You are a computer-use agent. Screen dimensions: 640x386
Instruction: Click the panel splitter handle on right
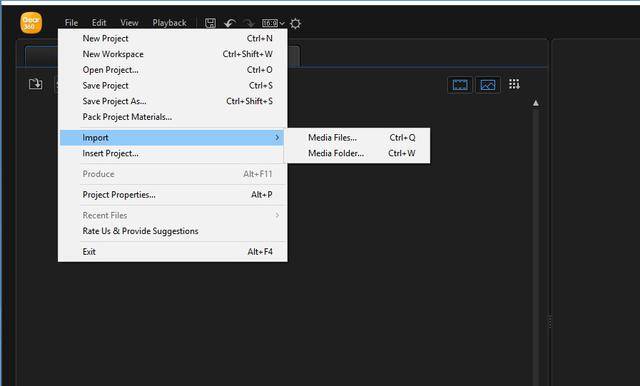pos(549,322)
